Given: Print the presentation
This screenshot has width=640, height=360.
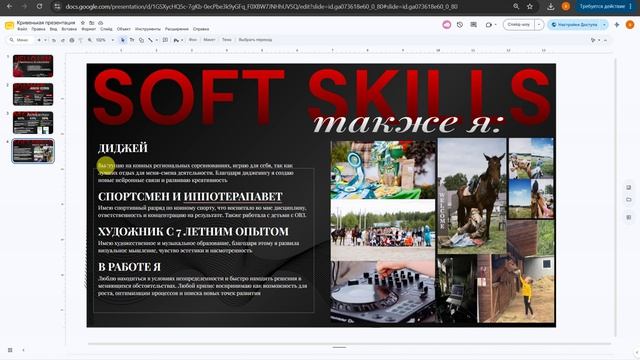Looking at the screenshot, I should [x=71, y=40].
